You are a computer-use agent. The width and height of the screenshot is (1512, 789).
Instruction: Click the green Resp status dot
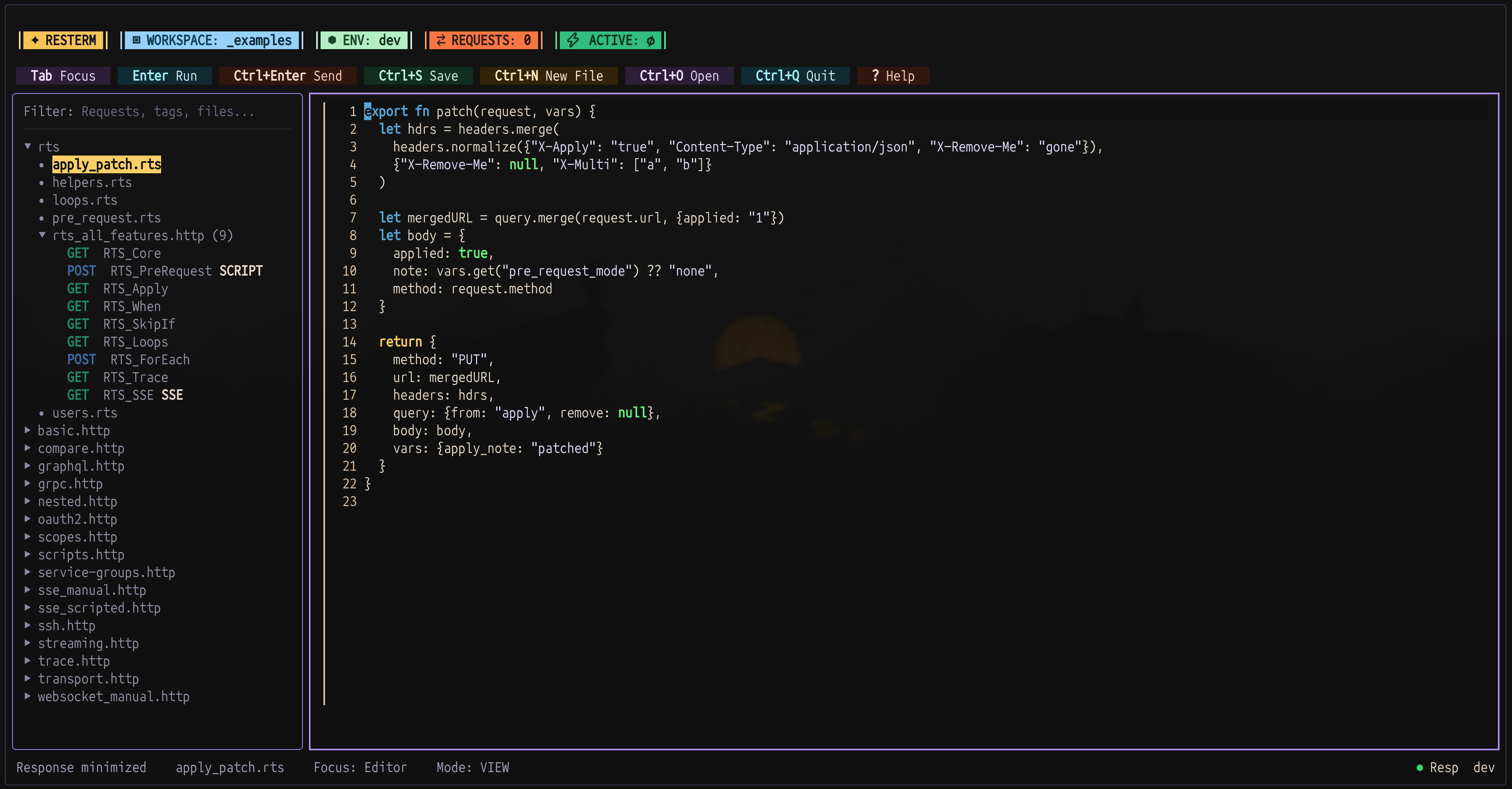[1419, 767]
